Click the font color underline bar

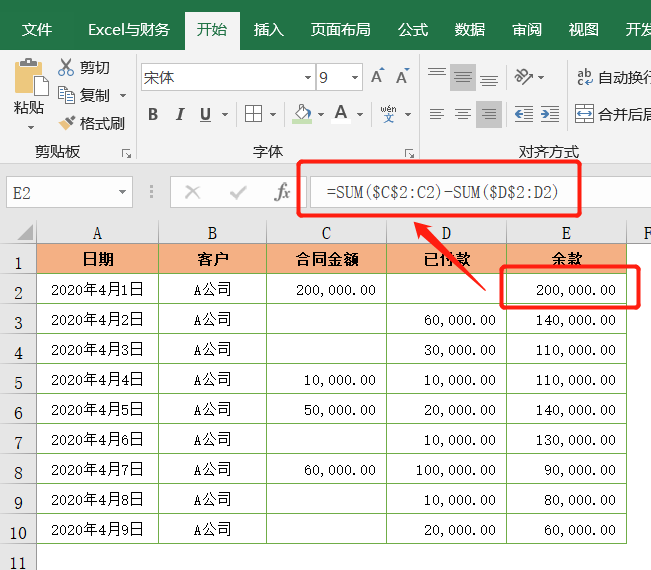pos(341,121)
